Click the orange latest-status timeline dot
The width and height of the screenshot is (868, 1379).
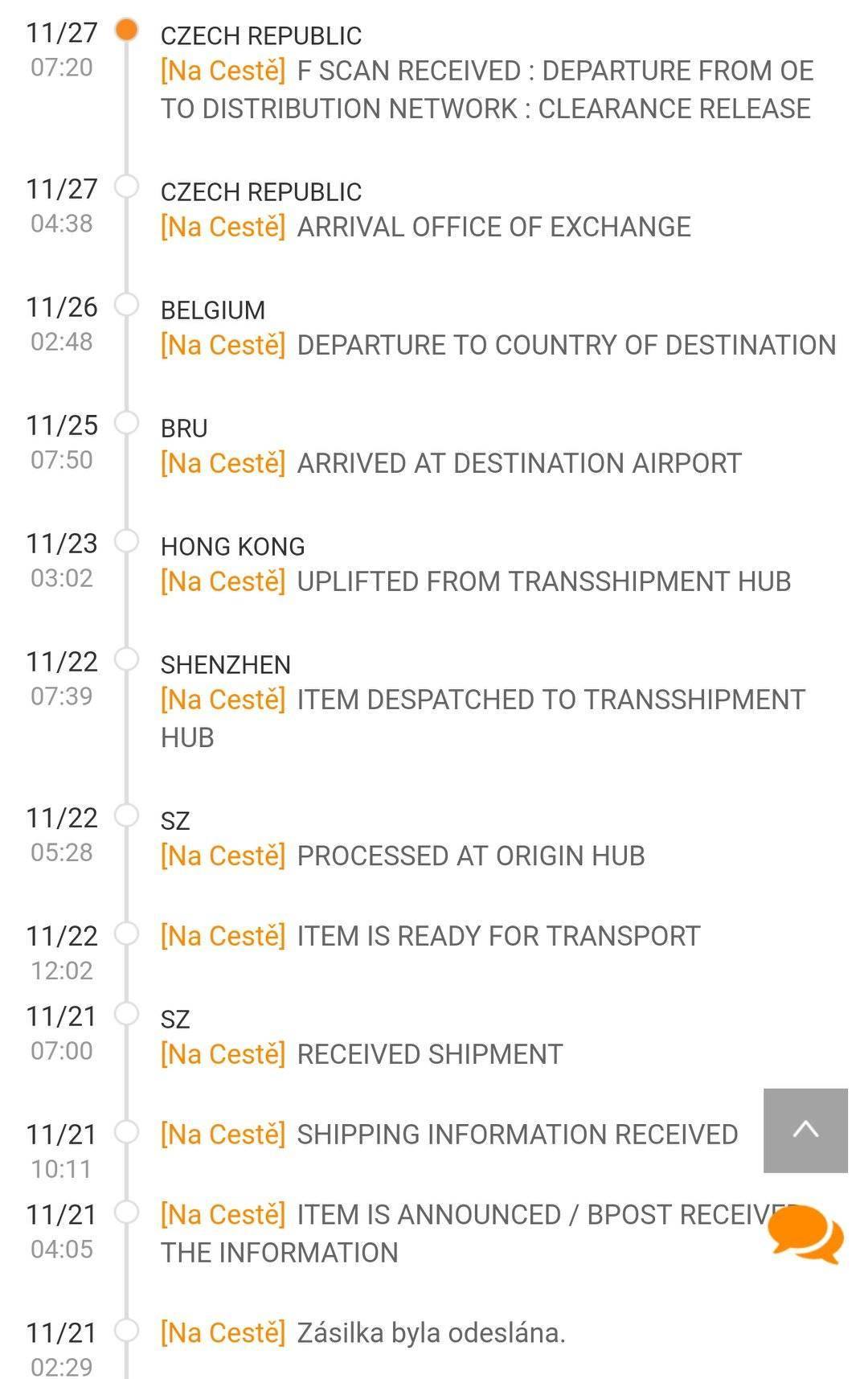(126, 31)
